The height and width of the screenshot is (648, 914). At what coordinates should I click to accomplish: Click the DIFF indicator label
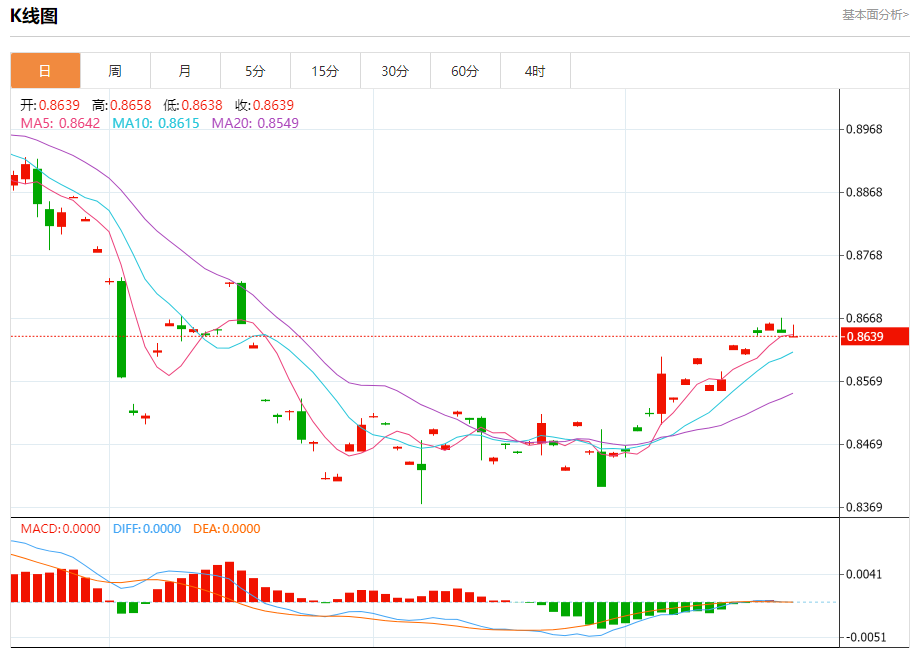pyautogui.click(x=146, y=529)
